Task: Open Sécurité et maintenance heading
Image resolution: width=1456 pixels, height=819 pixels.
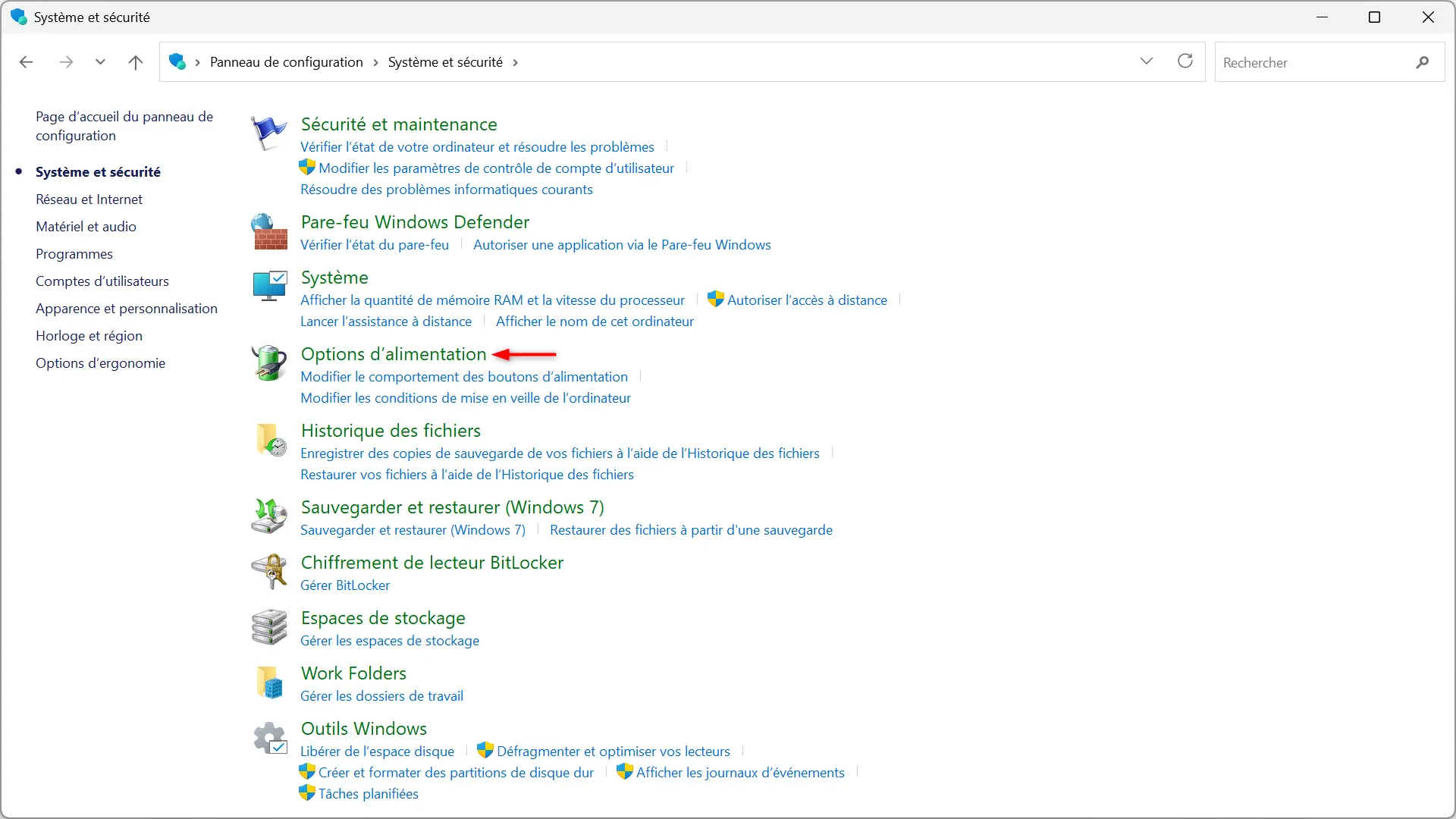Action: click(x=399, y=124)
